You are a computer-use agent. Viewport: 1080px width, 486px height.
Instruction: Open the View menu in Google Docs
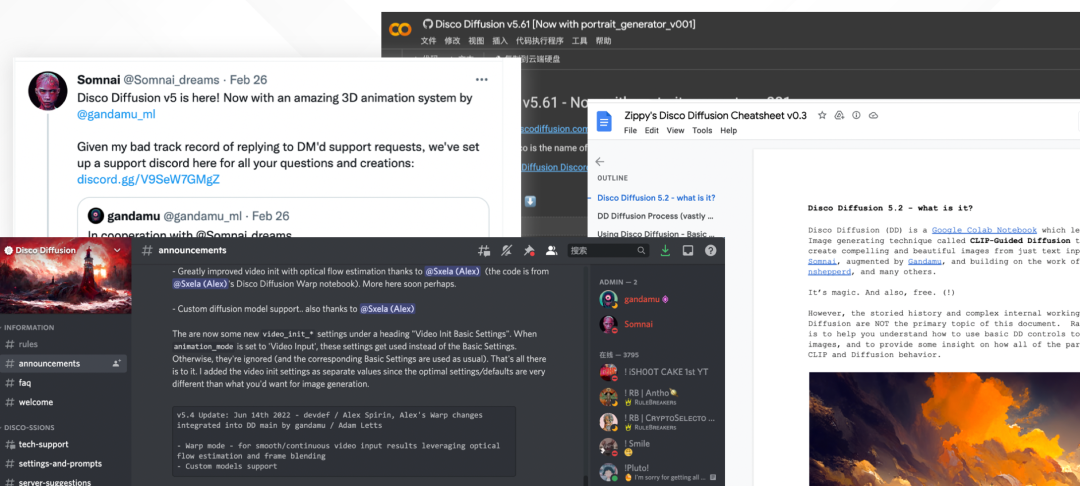(x=675, y=130)
